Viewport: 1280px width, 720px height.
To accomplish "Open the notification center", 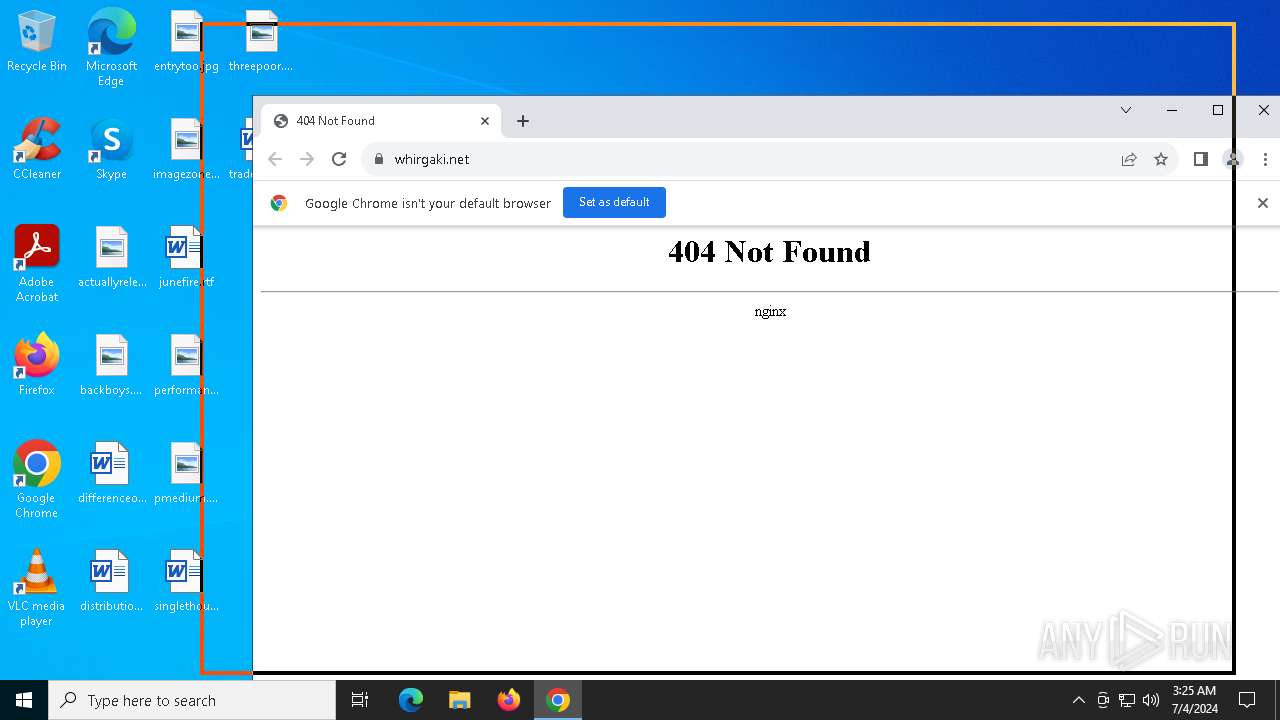I will tap(1247, 700).
